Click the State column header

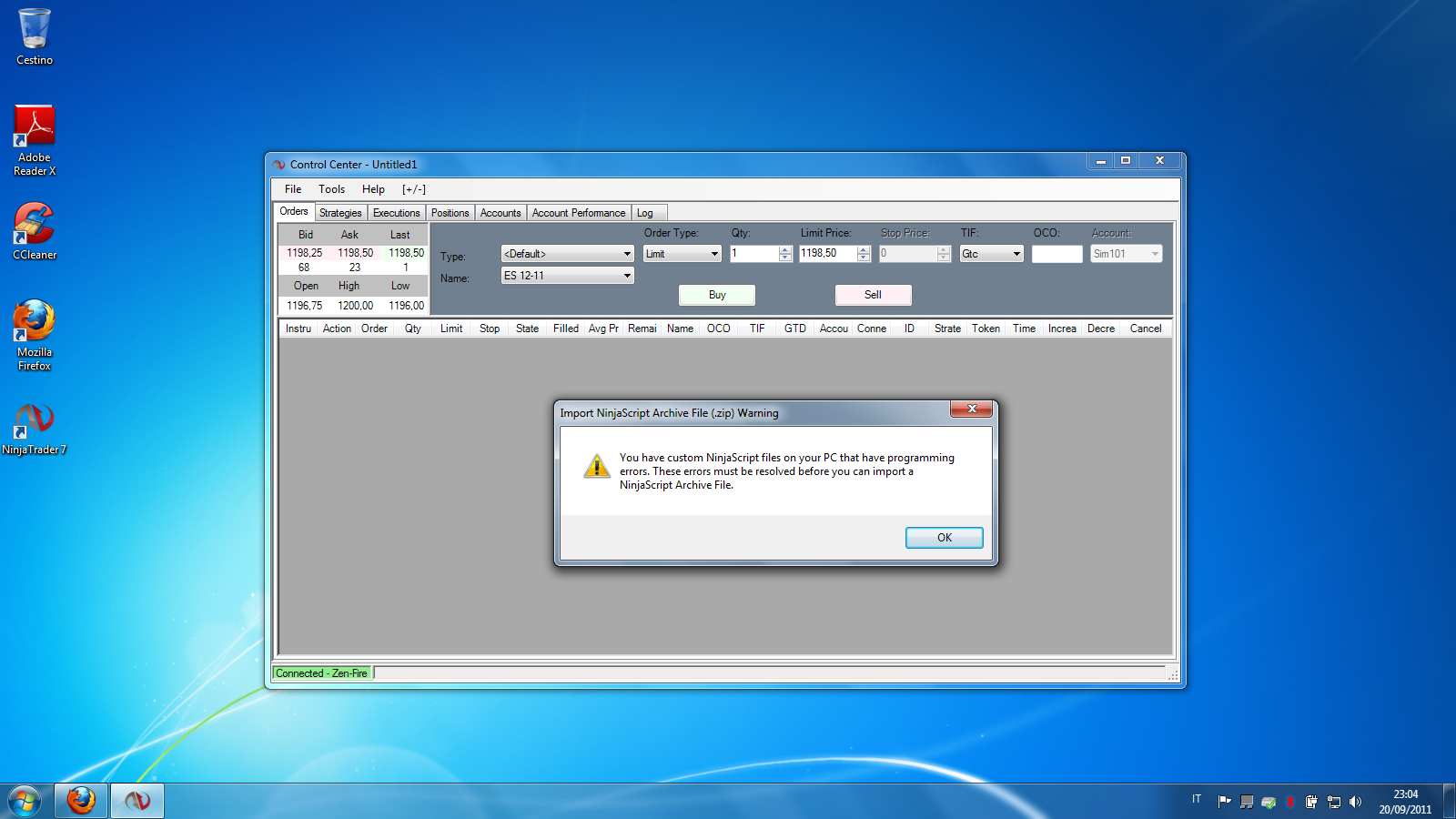click(527, 329)
